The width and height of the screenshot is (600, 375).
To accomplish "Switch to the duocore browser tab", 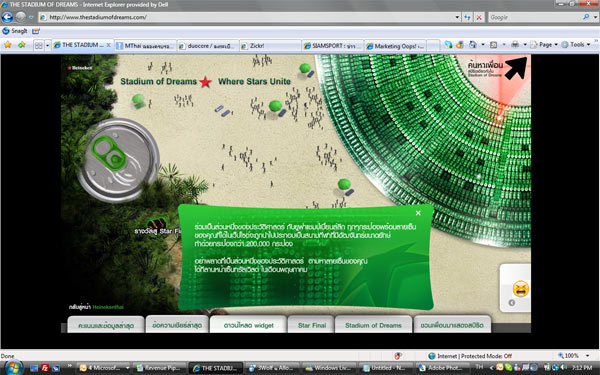I will (208, 46).
